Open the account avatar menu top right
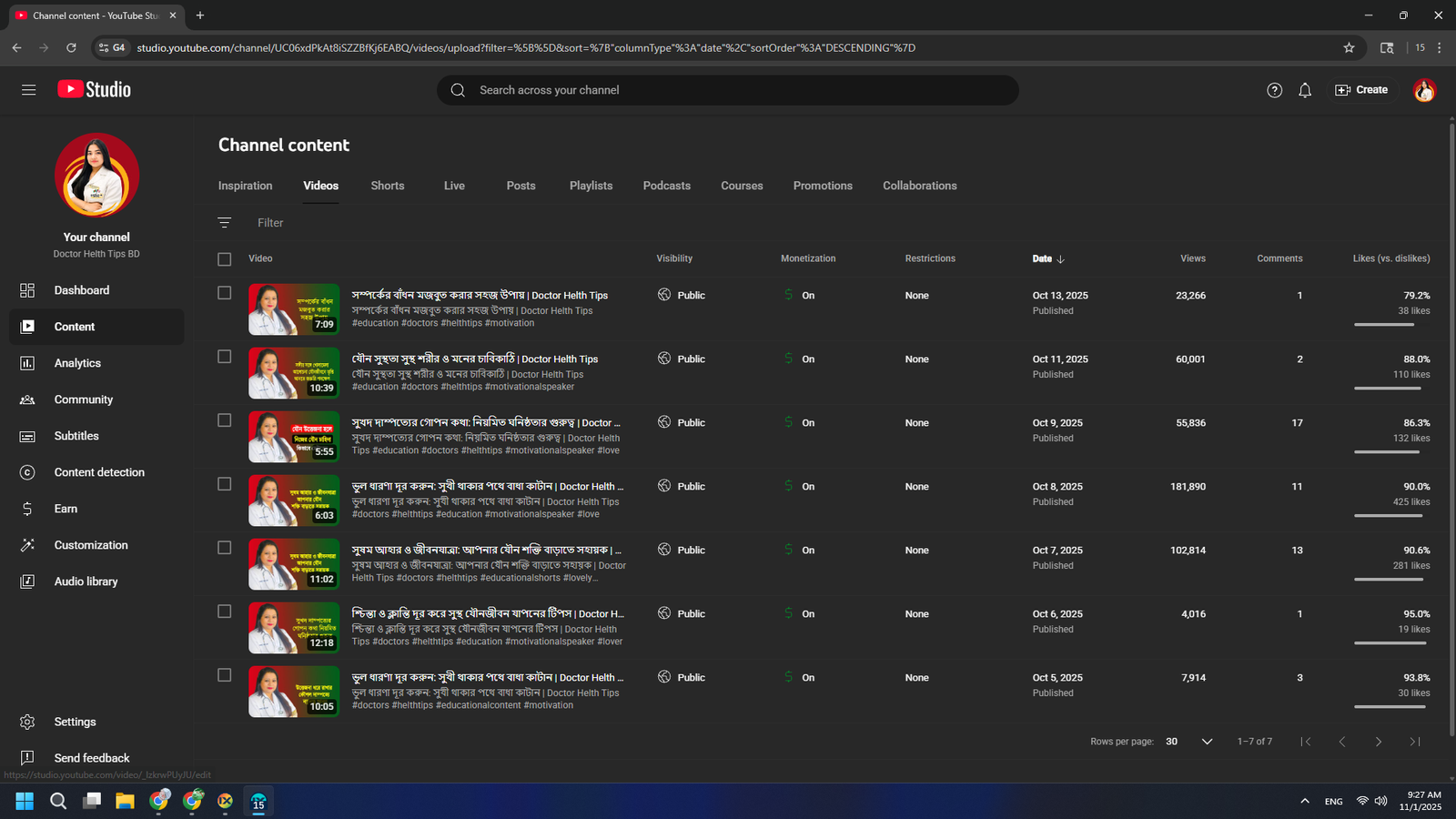 pyautogui.click(x=1424, y=90)
